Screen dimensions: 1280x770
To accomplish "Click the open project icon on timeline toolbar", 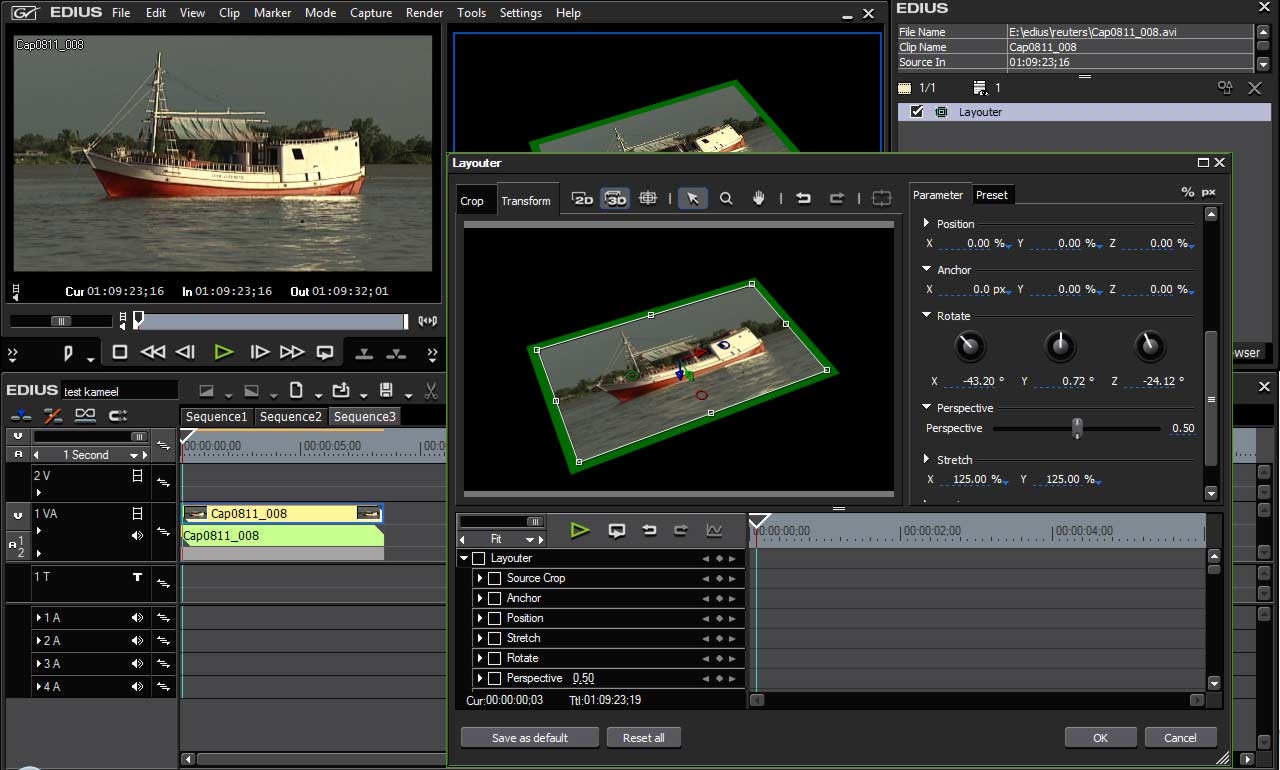I will pos(341,390).
